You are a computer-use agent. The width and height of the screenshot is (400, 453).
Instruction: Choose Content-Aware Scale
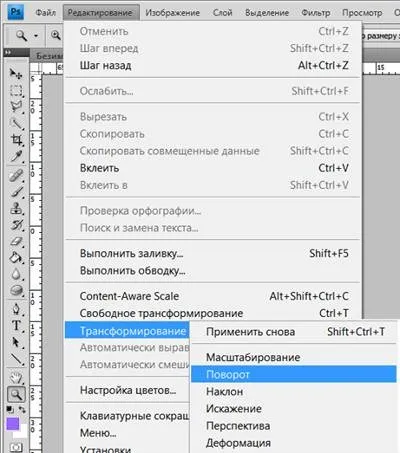tap(213, 296)
